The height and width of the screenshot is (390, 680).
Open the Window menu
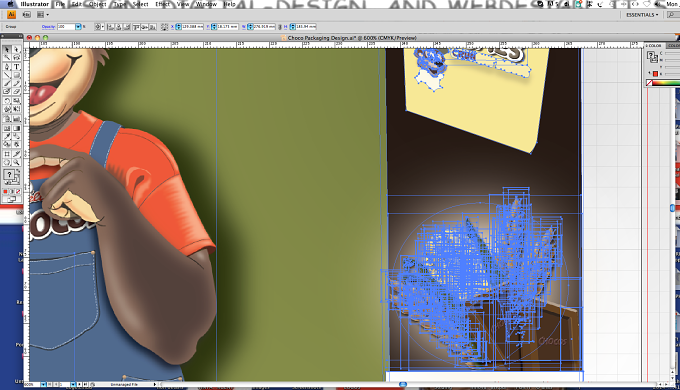tap(206, 4)
